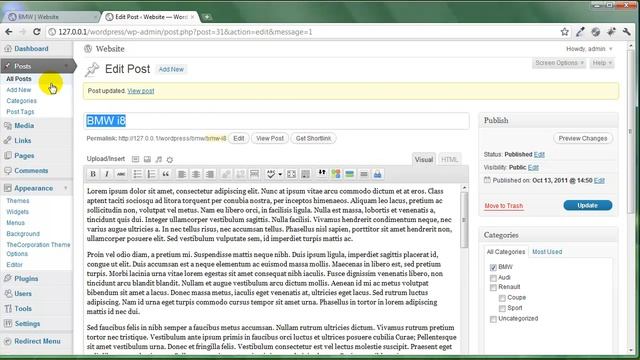Go back with the browser back arrow
The height and width of the screenshot is (360, 640).
point(9,32)
